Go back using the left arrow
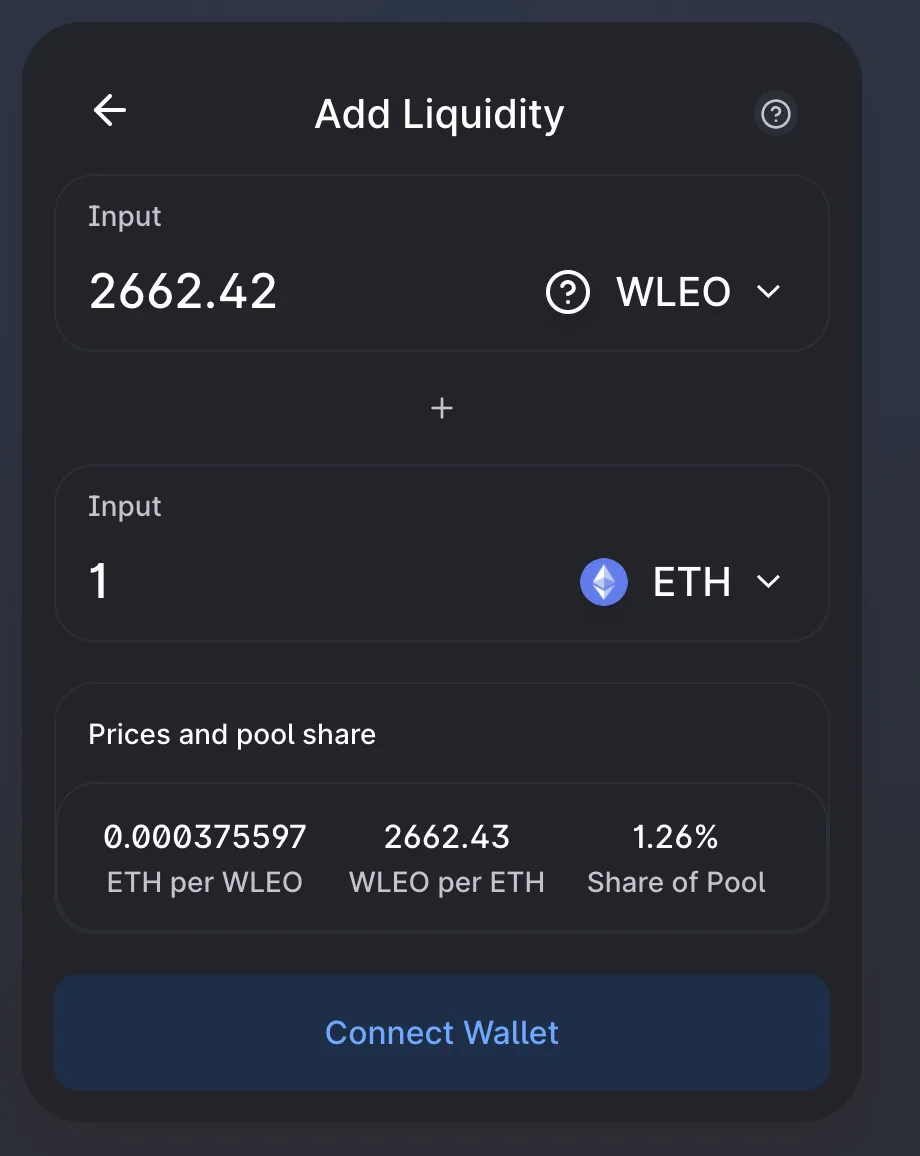Screen dimensions: 920x1156 (110, 111)
